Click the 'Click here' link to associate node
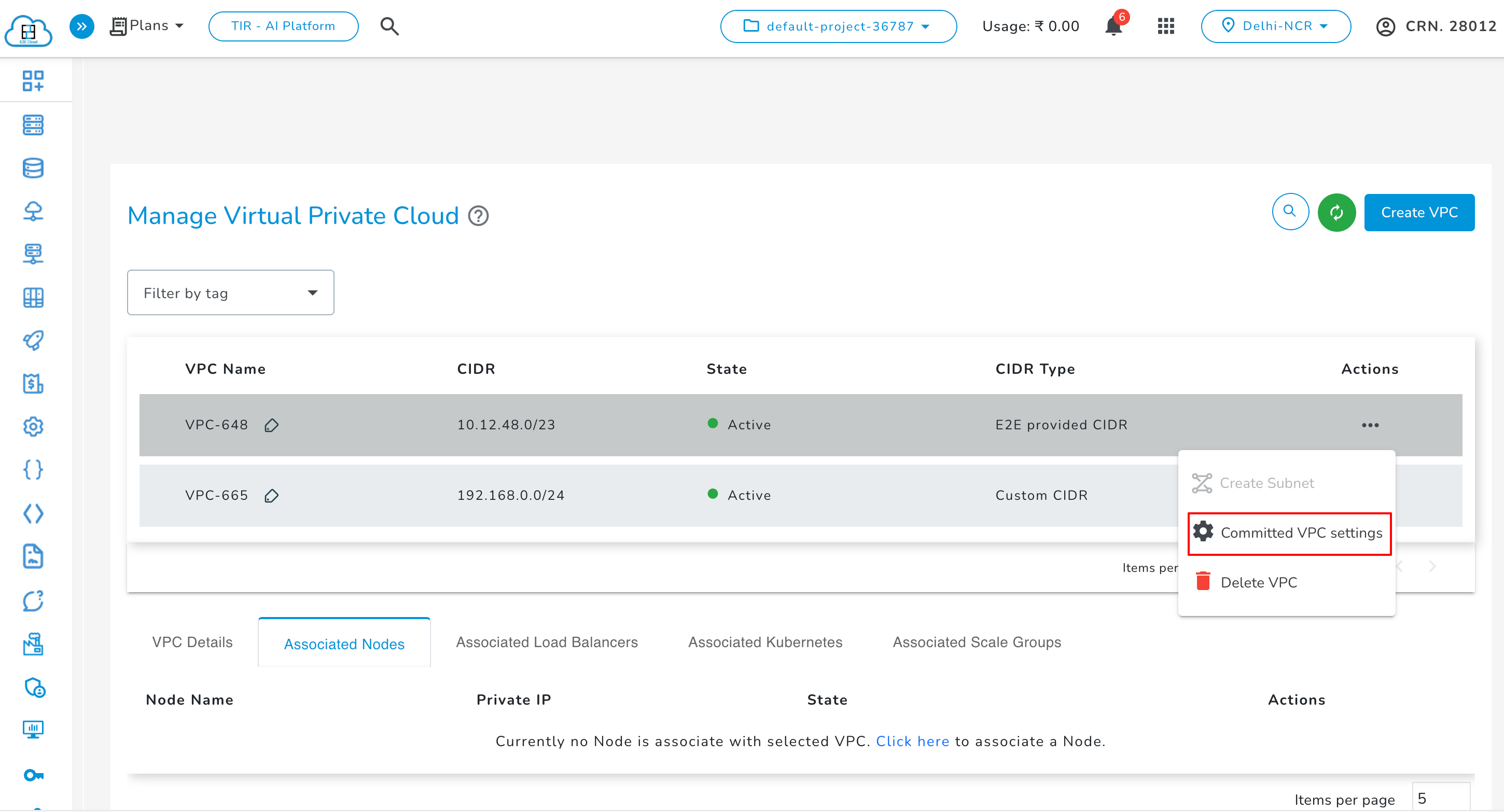The width and height of the screenshot is (1504, 812). (x=912, y=741)
